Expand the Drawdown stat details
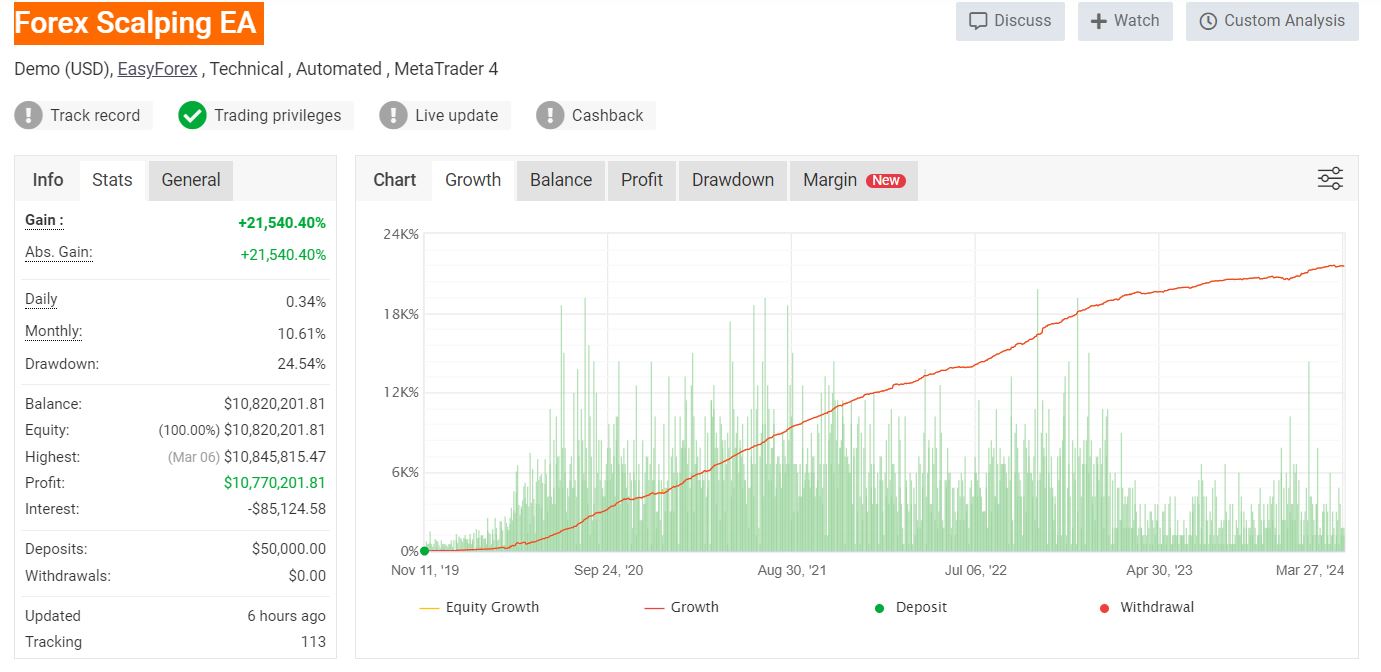 coord(60,363)
